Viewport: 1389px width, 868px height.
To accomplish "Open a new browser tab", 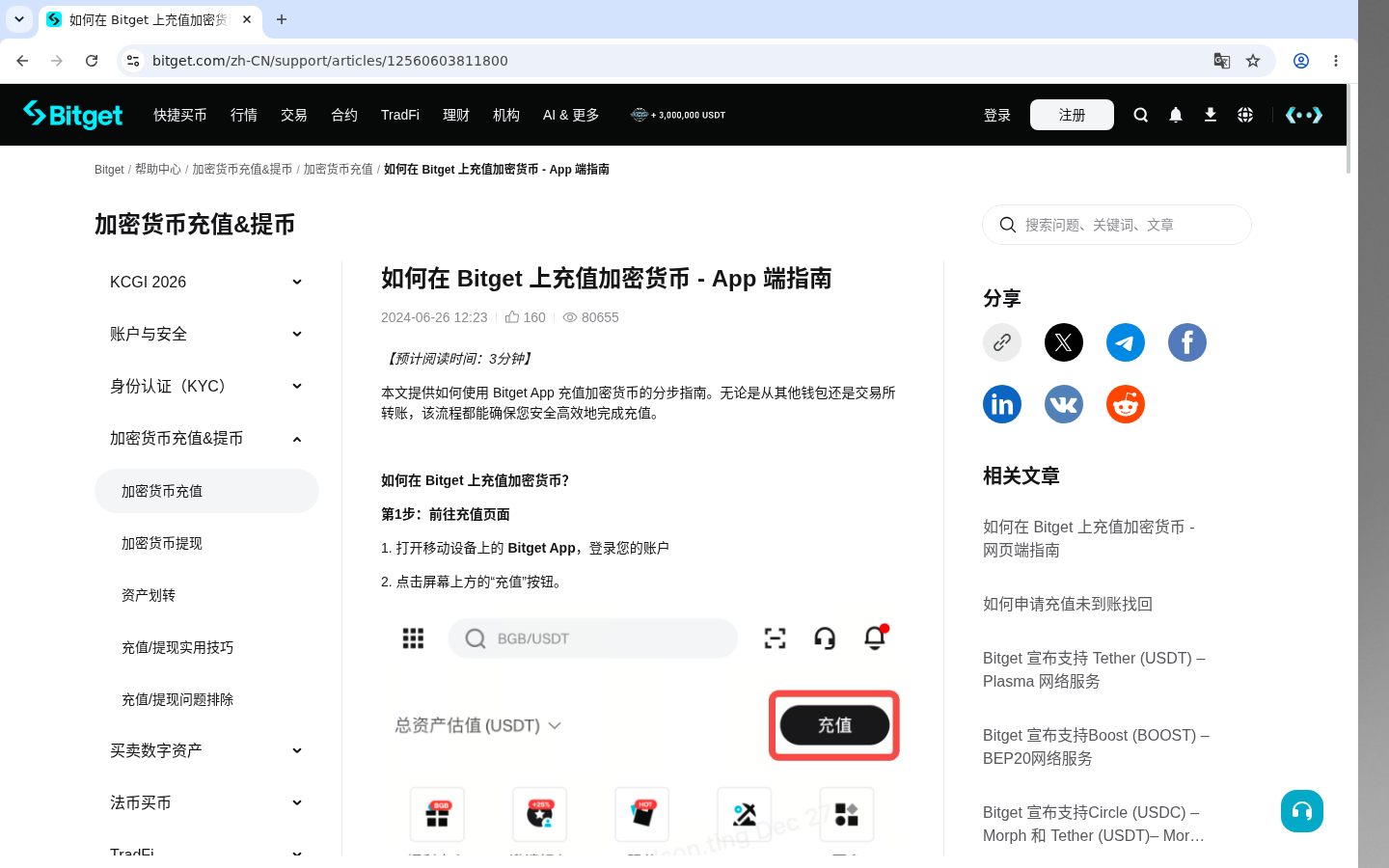I will coord(282,19).
